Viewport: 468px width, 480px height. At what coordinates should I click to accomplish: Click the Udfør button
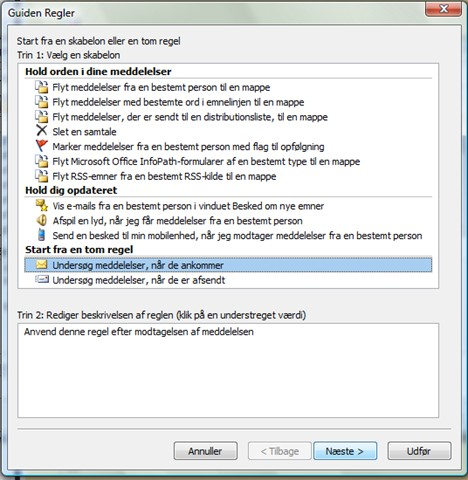[419, 451]
